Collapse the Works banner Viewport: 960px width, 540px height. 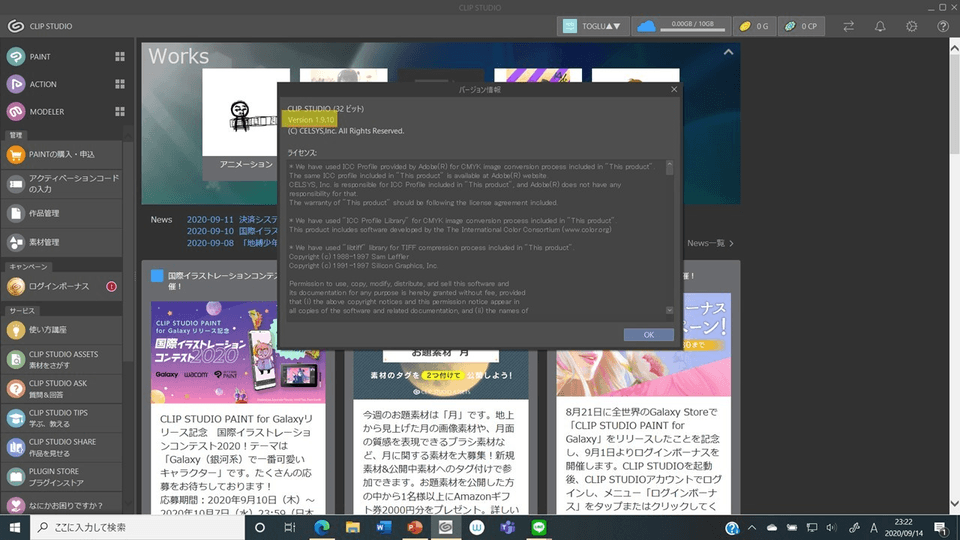point(728,52)
